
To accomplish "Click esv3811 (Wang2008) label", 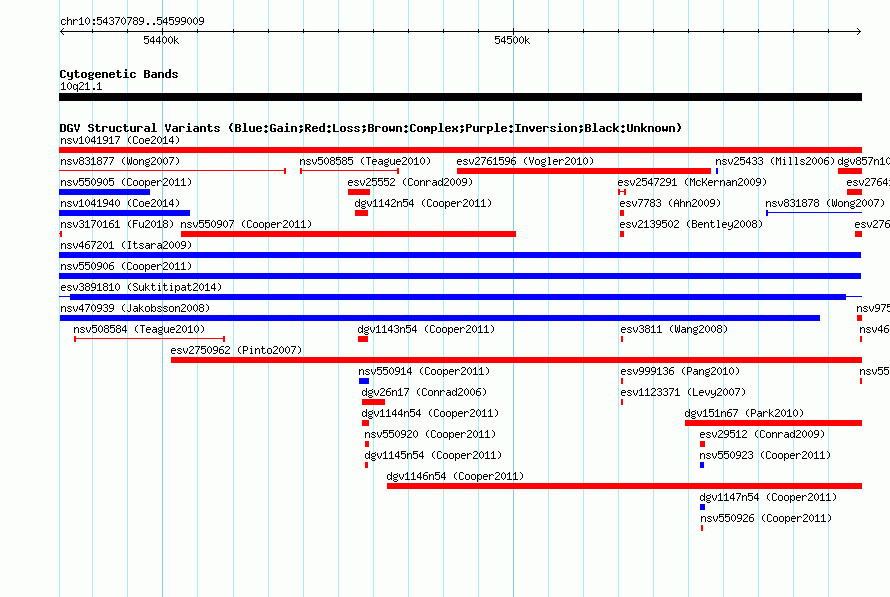I will tap(674, 329).
